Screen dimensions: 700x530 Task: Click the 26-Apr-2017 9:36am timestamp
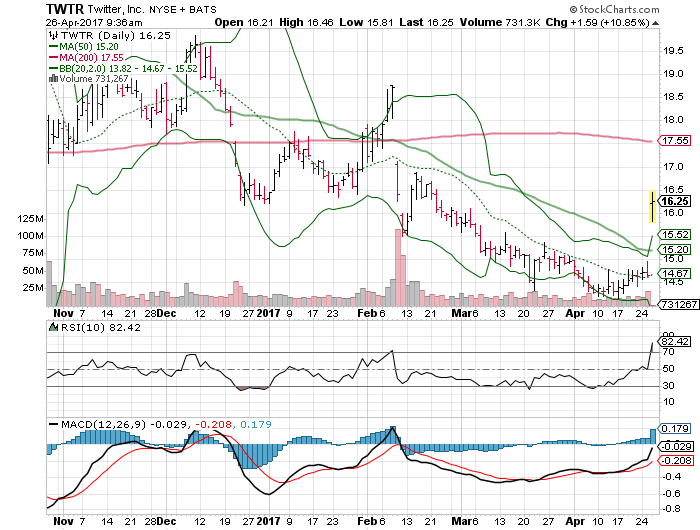(x=94, y=22)
